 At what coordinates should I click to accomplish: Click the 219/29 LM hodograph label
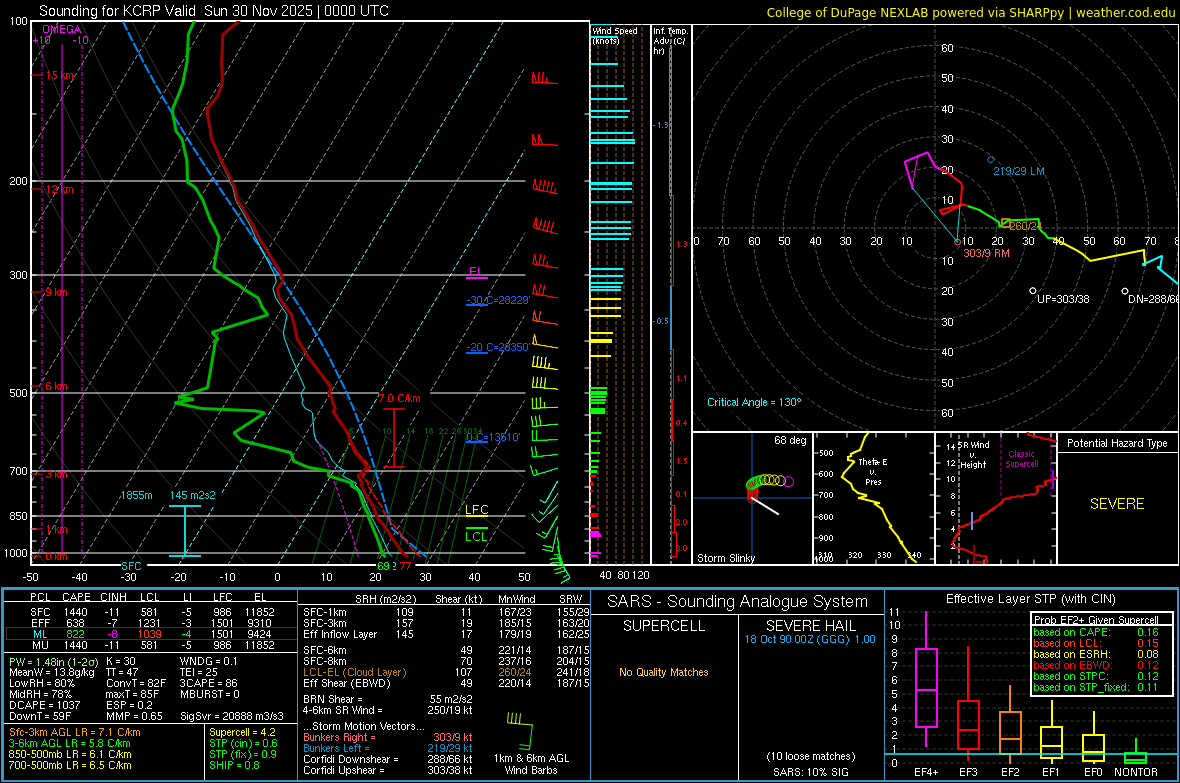[x=1019, y=171]
